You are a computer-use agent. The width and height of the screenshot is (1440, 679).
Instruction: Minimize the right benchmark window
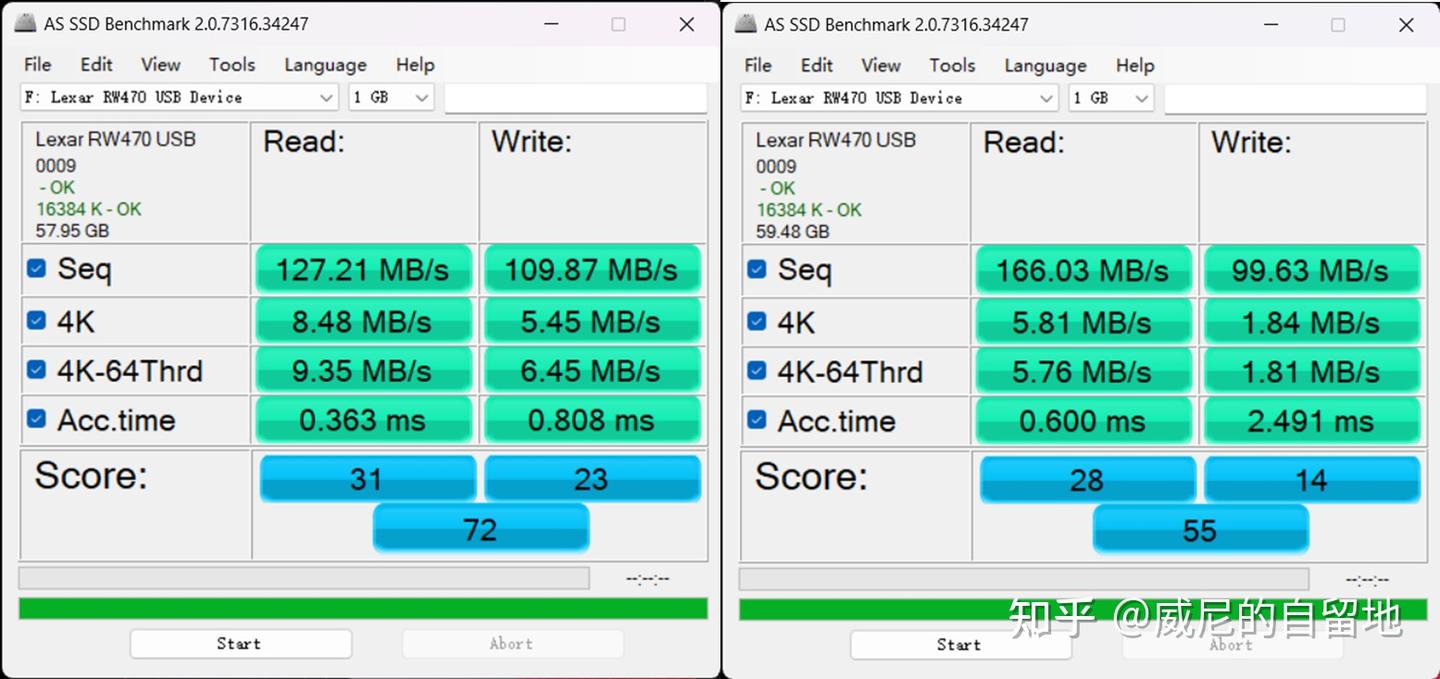(1270, 24)
